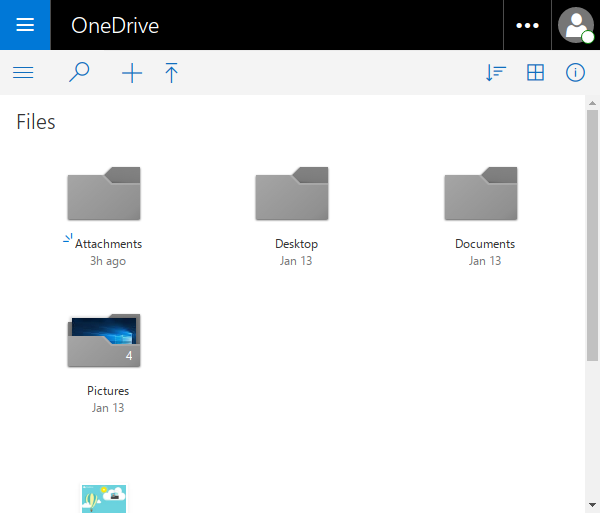
Task: Open the account profile avatar
Action: [576, 25]
